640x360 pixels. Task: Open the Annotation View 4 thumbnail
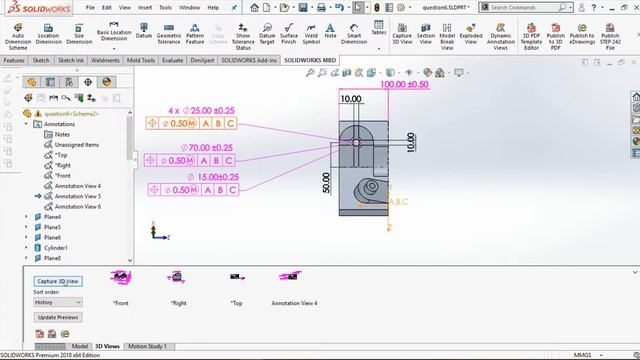[x=291, y=276]
